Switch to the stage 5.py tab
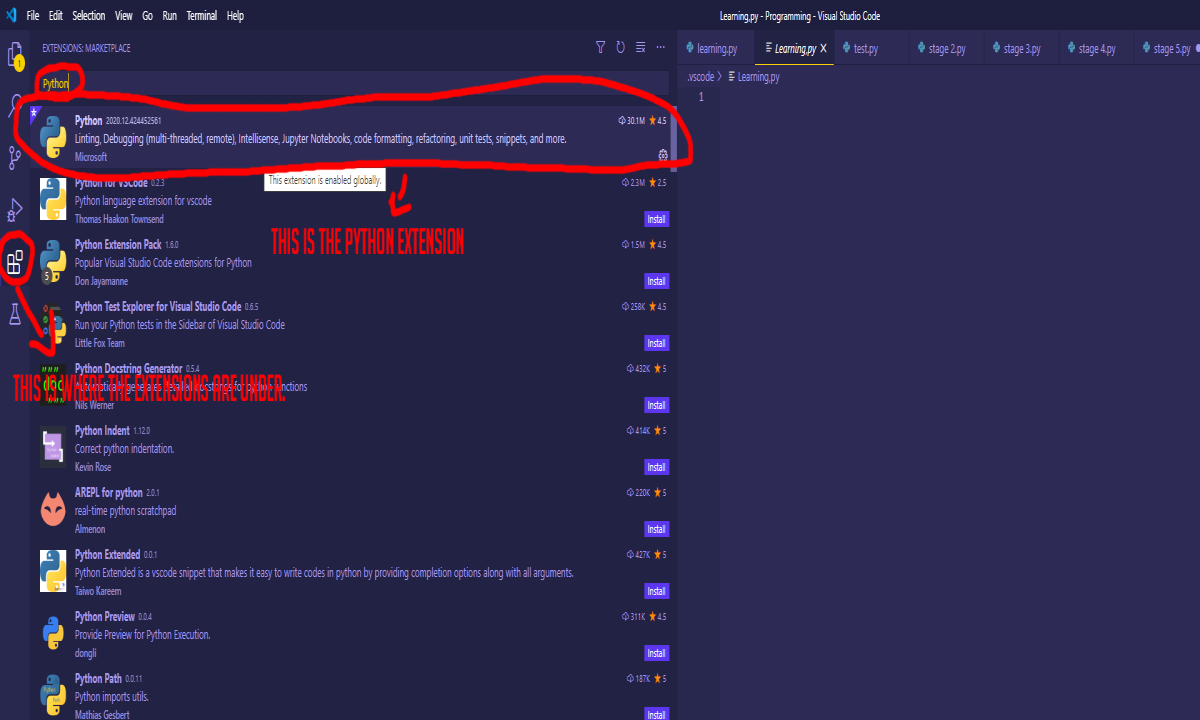This screenshot has height=720, width=1200. coord(1168,49)
